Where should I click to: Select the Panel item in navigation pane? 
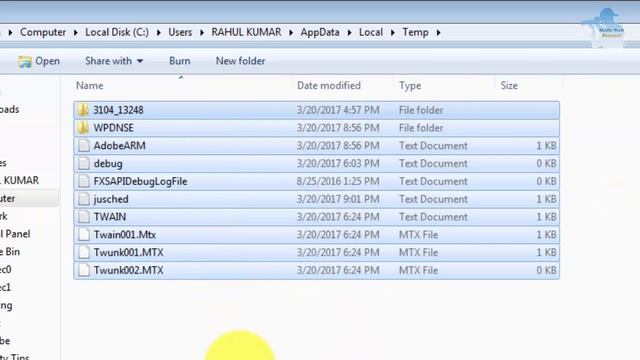[x=15, y=234]
